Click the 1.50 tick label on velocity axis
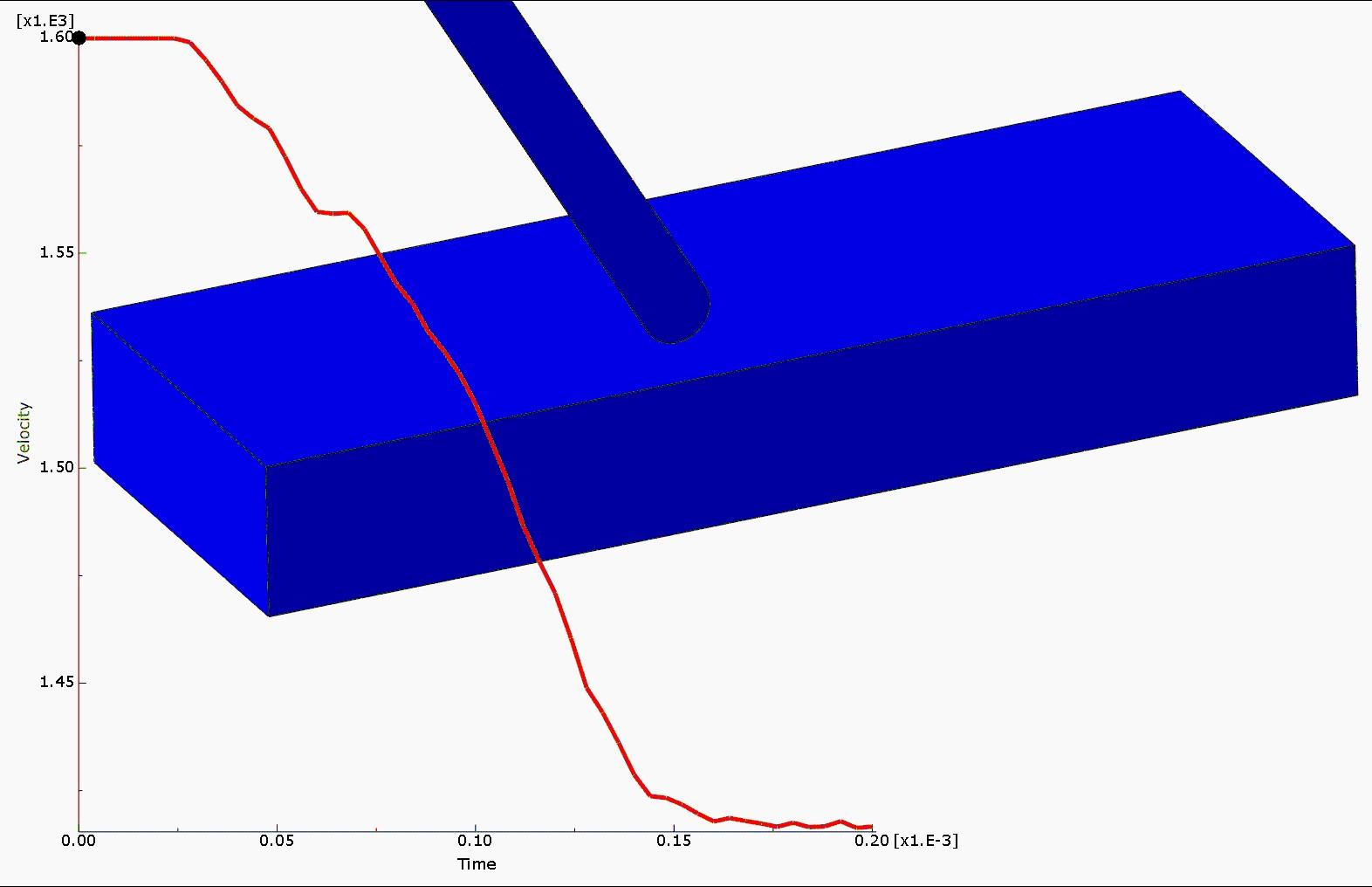1372x887 pixels. 56,467
